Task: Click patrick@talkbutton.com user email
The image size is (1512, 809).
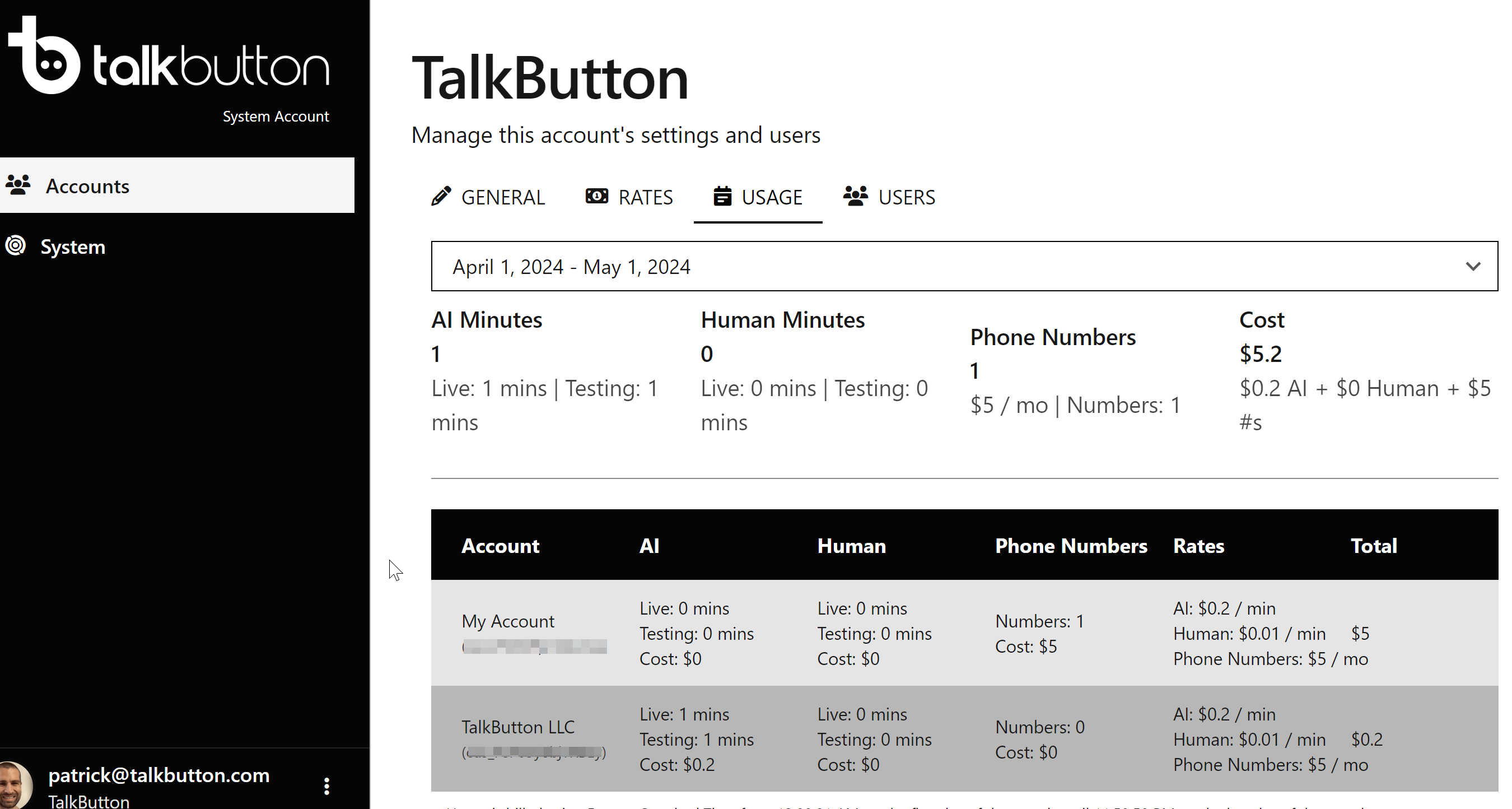Action: coord(158,775)
